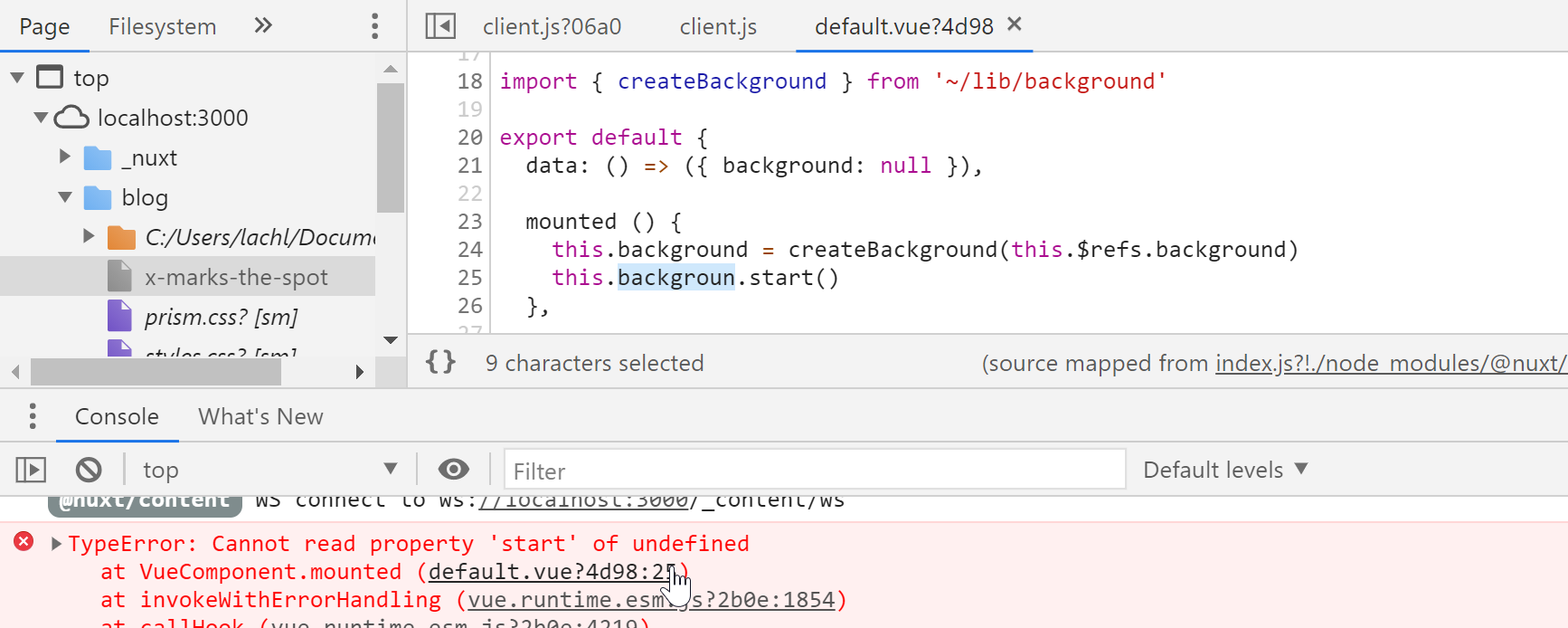Image resolution: width=1568 pixels, height=628 pixels.
Task: Click the pretty print braces icon
Action: (x=440, y=363)
